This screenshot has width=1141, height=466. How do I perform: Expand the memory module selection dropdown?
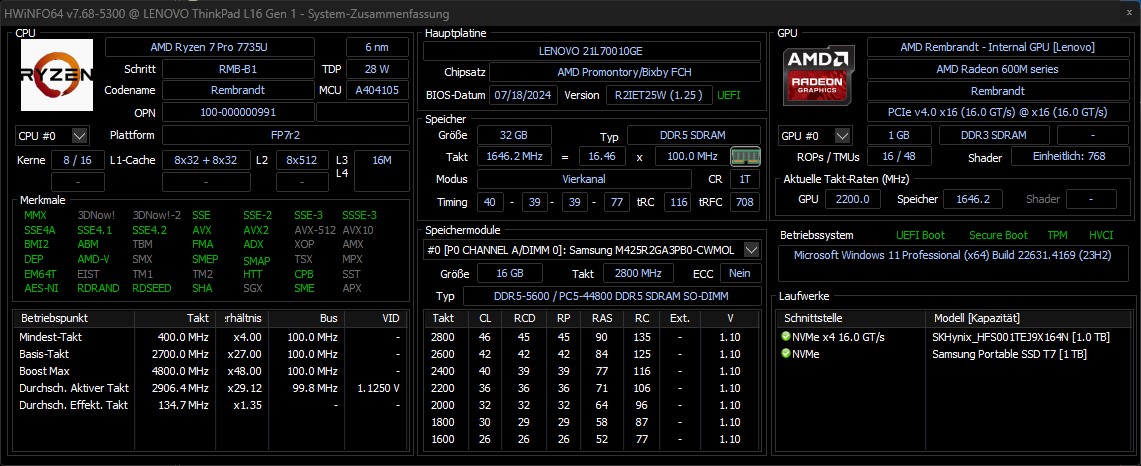click(x=752, y=250)
